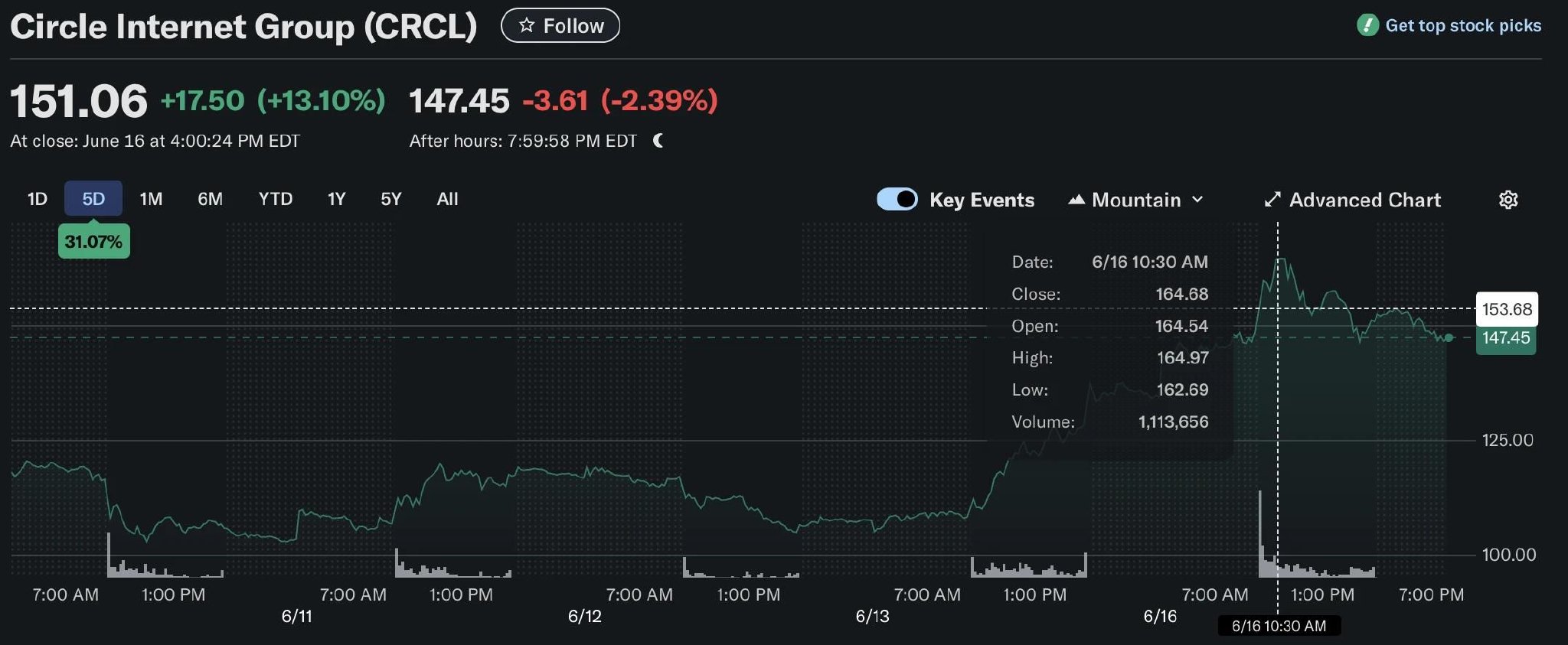Select the 6M time range
Image resolution: width=1568 pixels, height=645 pixels.
point(209,199)
